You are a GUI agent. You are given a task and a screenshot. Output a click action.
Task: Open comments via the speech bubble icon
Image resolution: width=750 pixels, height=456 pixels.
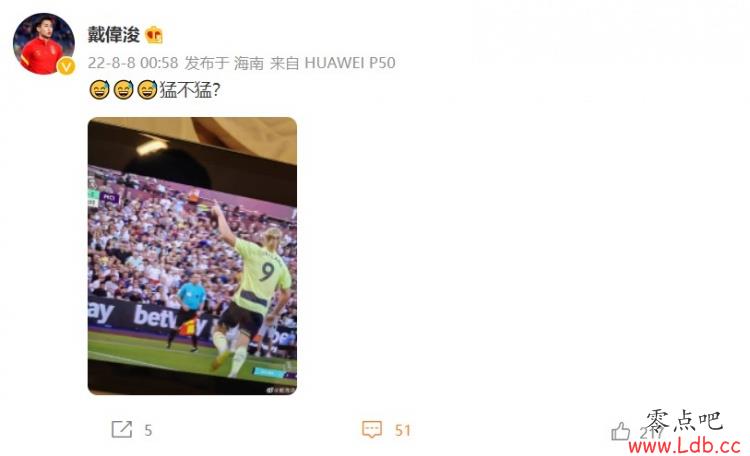pos(372,430)
